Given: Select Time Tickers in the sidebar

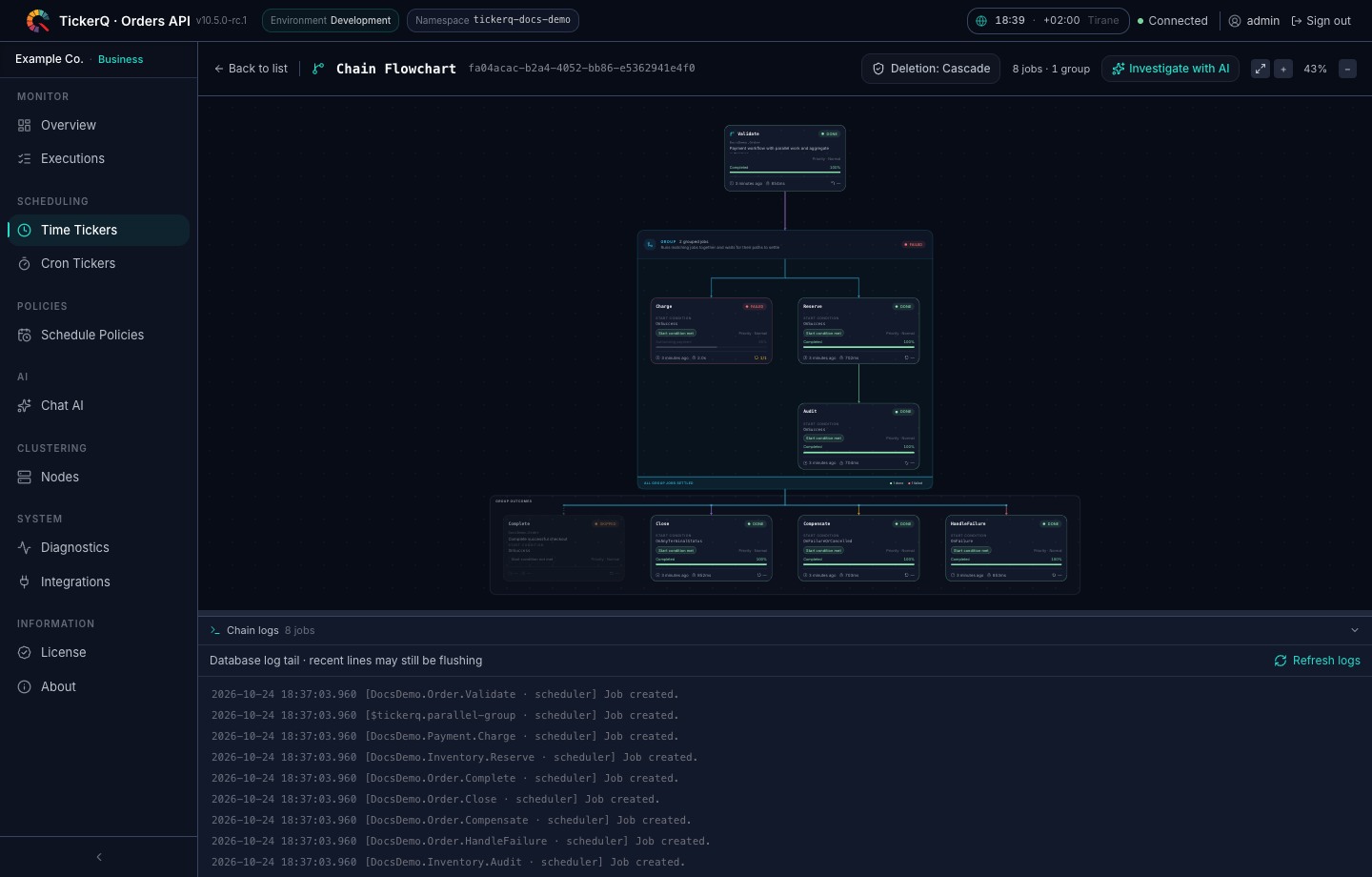Looking at the screenshot, I should [x=99, y=230].
